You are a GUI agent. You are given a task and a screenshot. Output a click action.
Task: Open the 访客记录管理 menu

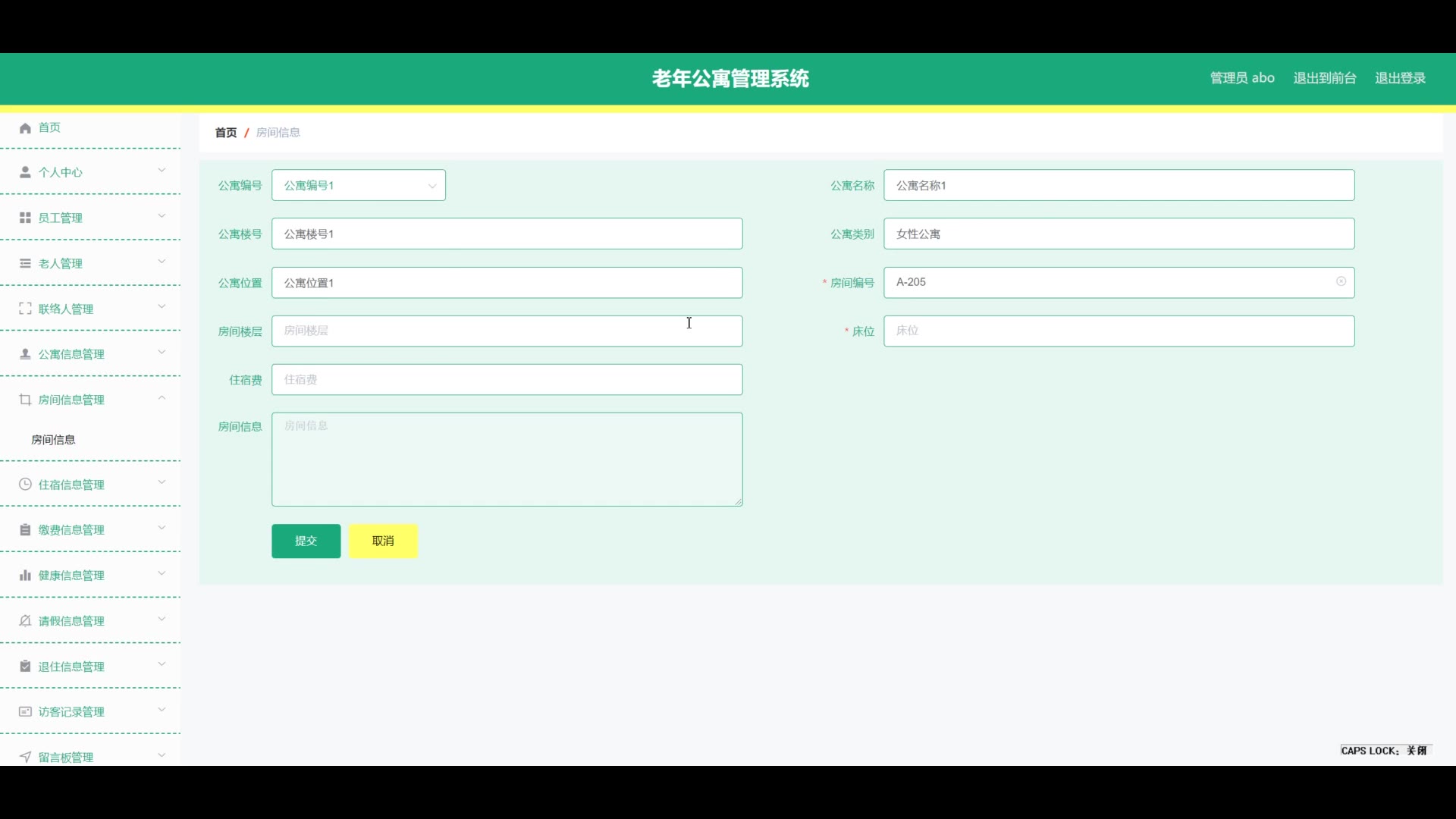point(71,712)
